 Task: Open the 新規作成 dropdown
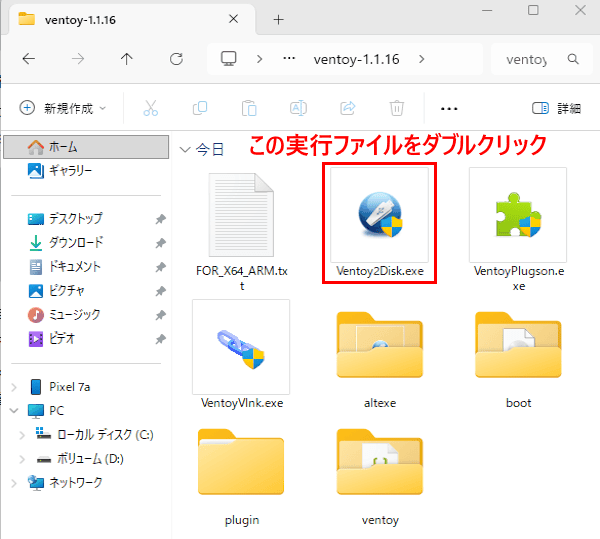tap(63, 108)
